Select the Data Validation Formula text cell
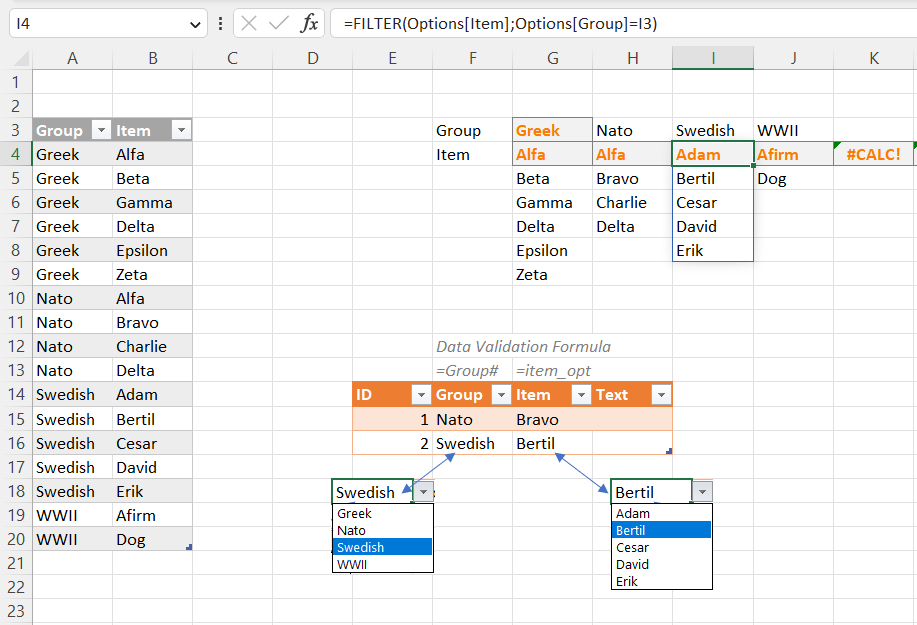This screenshot has width=917, height=625. click(523, 347)
